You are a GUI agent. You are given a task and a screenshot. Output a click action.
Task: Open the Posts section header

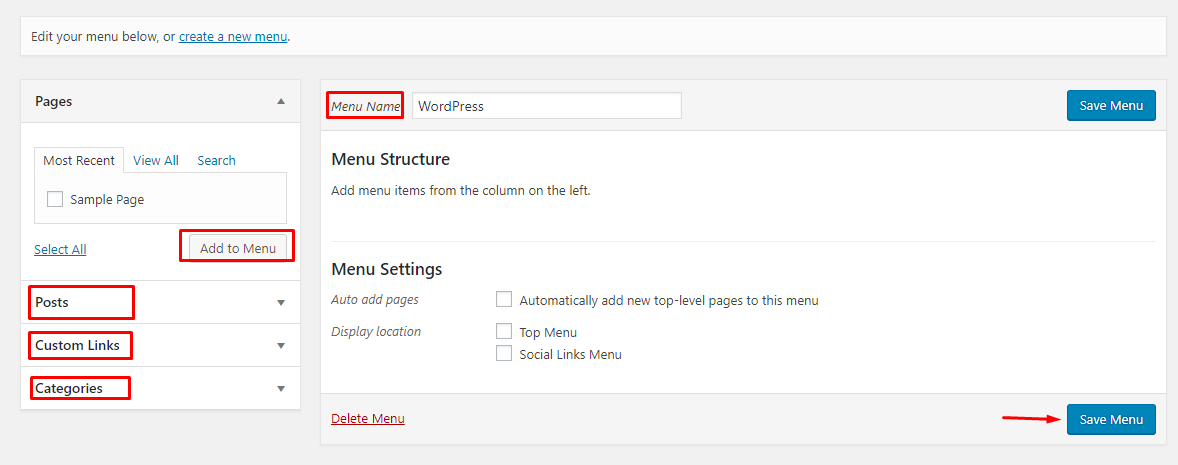(x=52, y=302)
